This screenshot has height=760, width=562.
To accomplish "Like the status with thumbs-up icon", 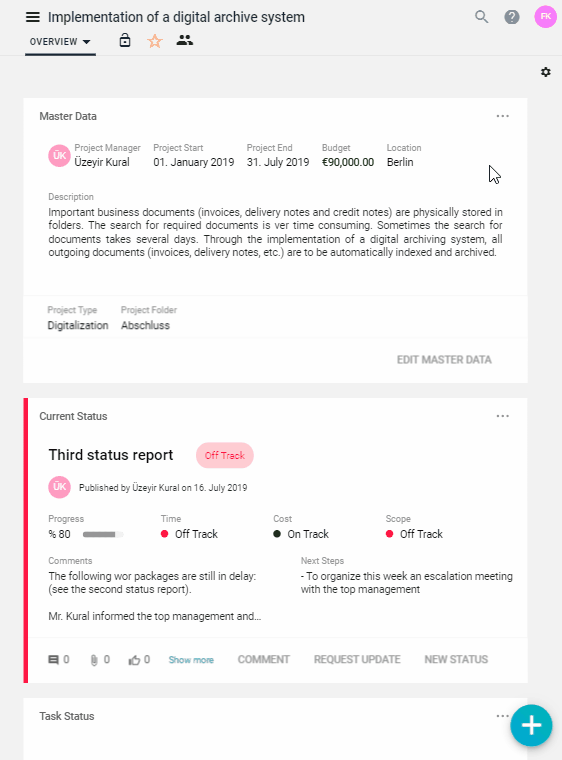I will pyautogui.click(x=134, y=660).
